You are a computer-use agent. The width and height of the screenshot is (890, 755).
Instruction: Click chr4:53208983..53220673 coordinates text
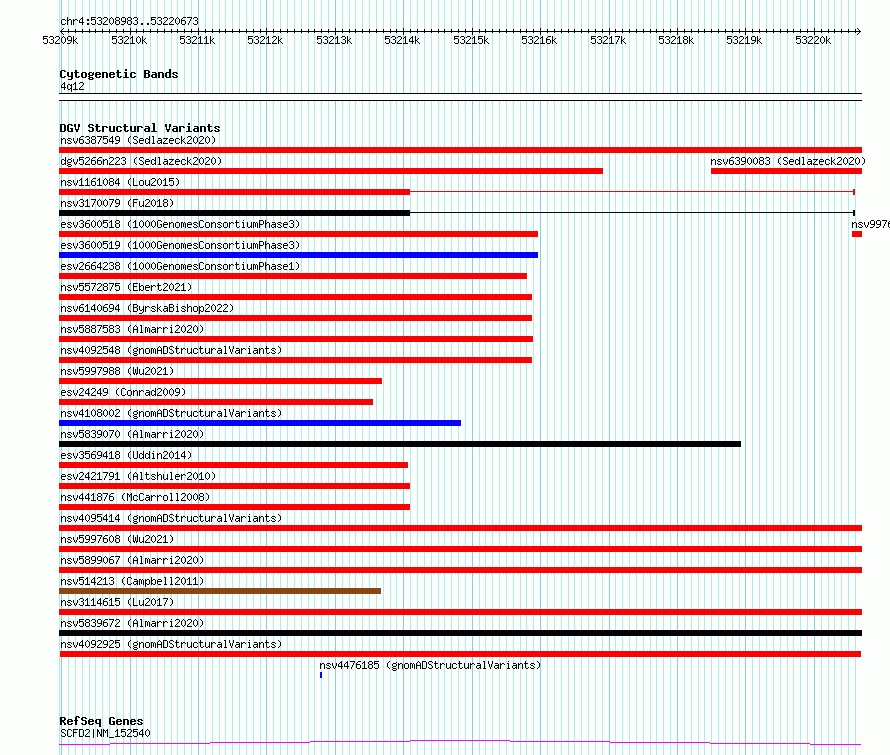tap(129, 22)
